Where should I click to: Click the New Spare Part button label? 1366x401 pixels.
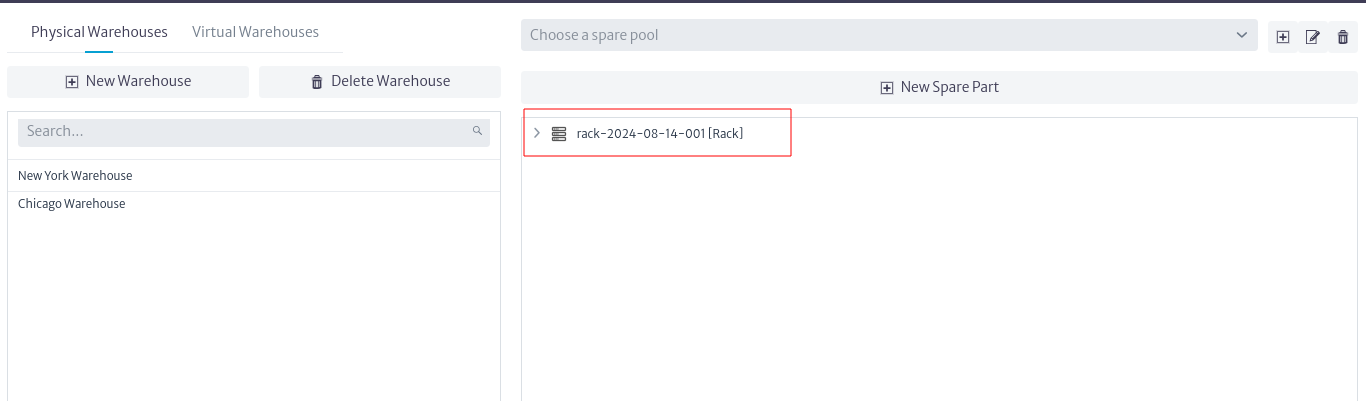pos(950,87)
